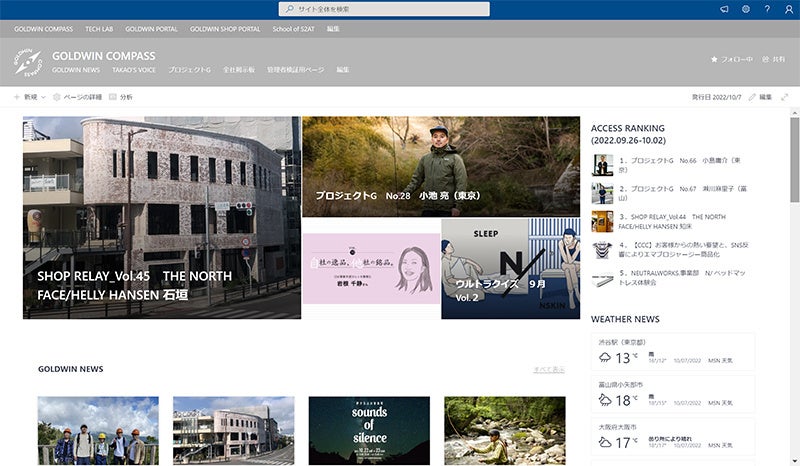Click 編集 in the site navigation row
The image size is (800, 466).
point(343,70)
